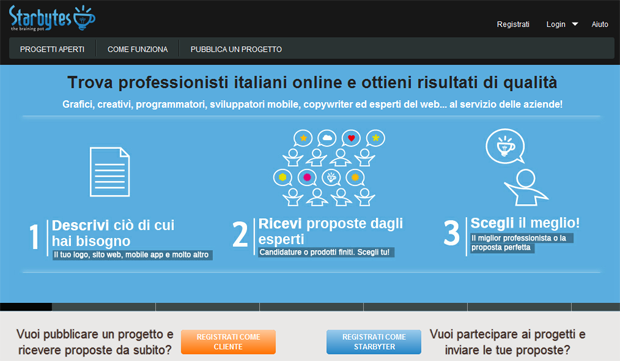Go to Come Funziona section
This screenshot has width=620, height=361.
click(138, 49)
